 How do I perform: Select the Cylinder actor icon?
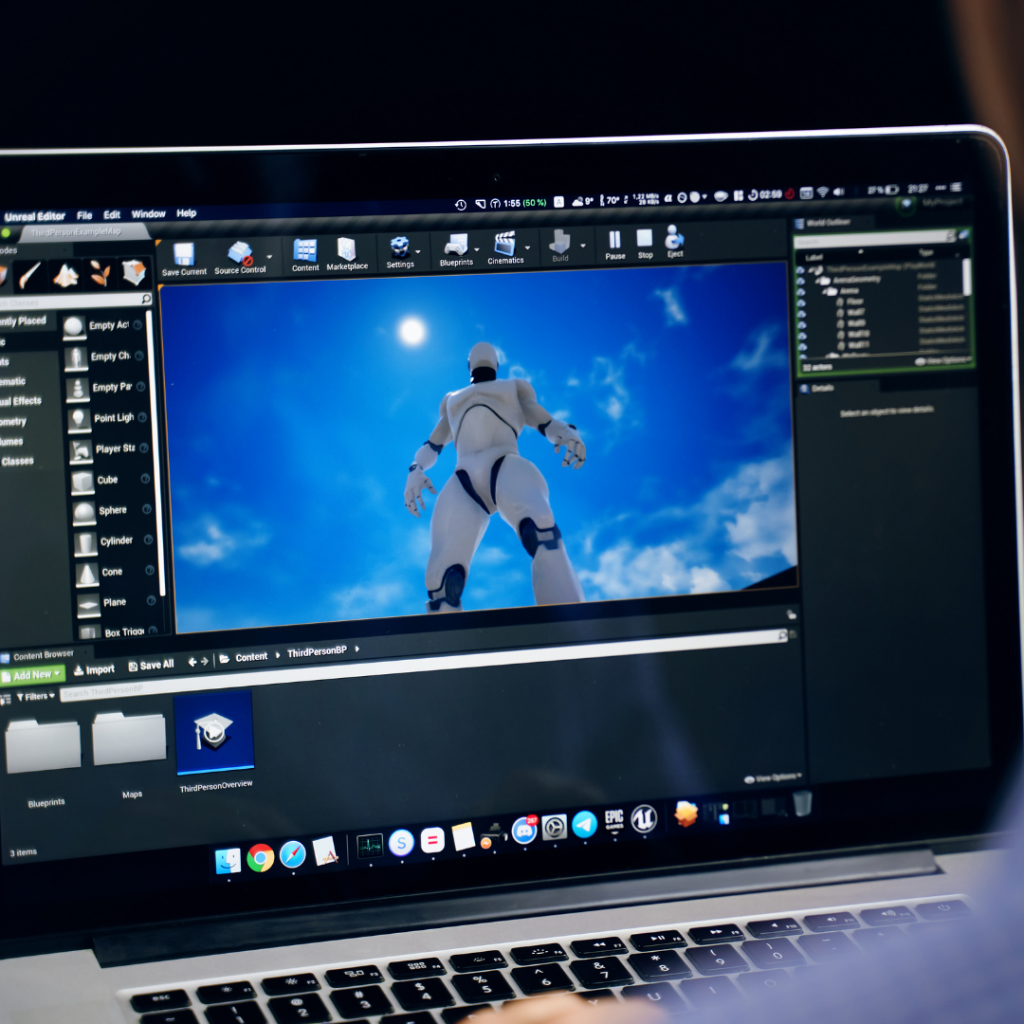(x=86, y=543)
